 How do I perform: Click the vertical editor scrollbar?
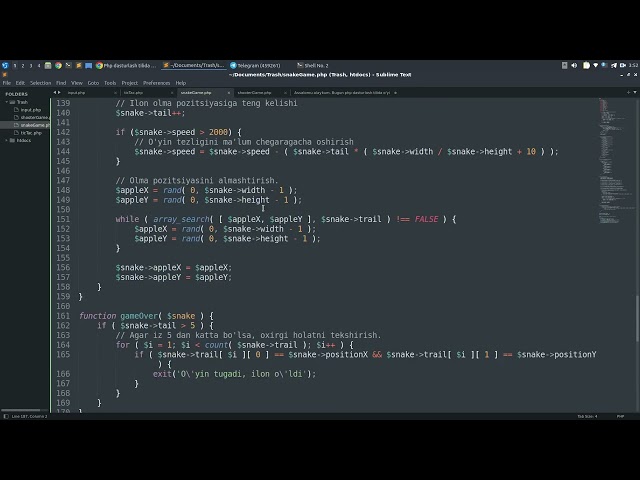click(637, 318)
